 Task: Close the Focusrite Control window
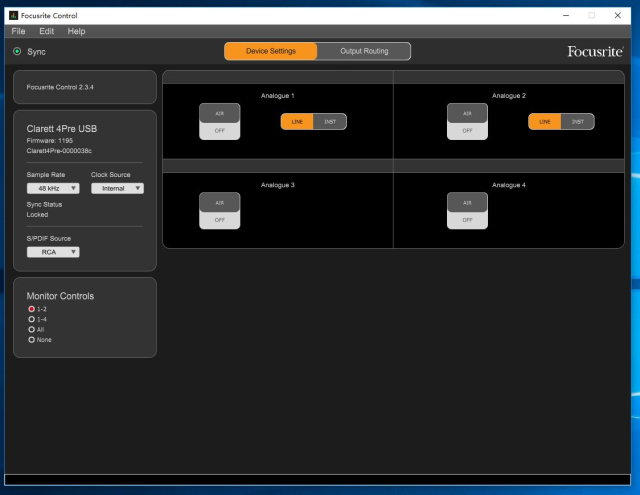[618, 16]
